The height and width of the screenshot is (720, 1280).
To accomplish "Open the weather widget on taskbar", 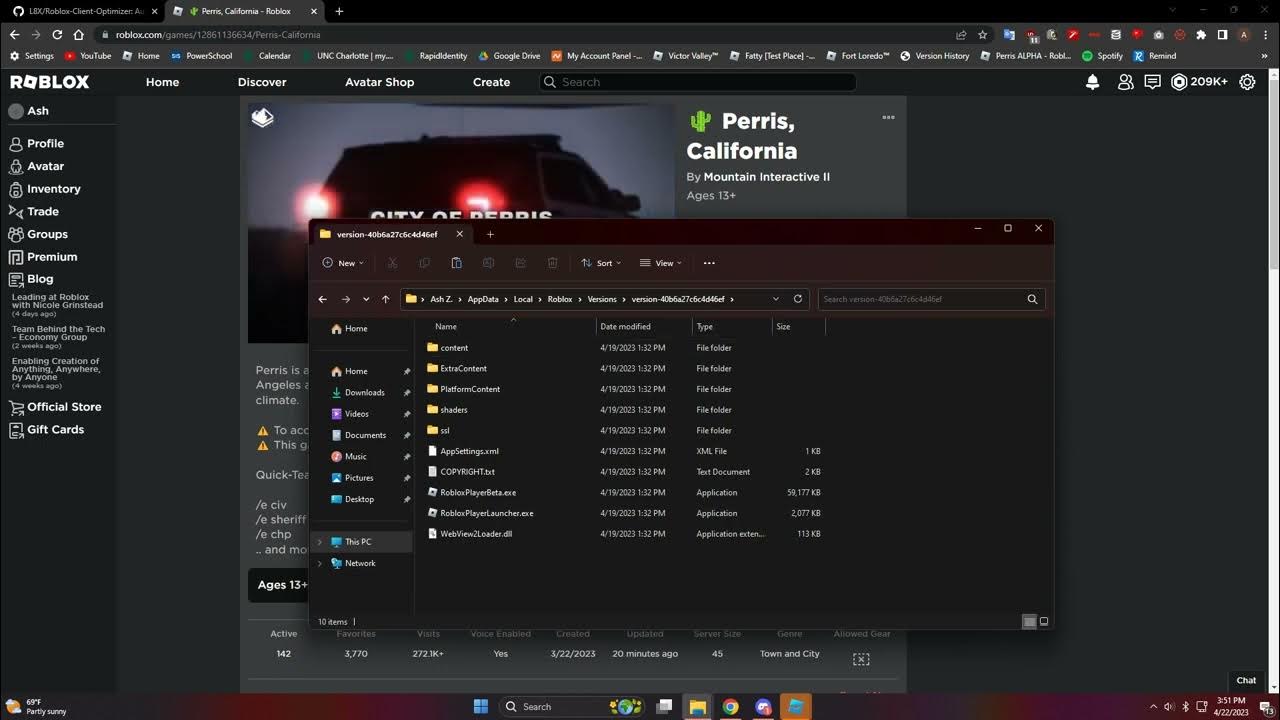I will [36, 706].
